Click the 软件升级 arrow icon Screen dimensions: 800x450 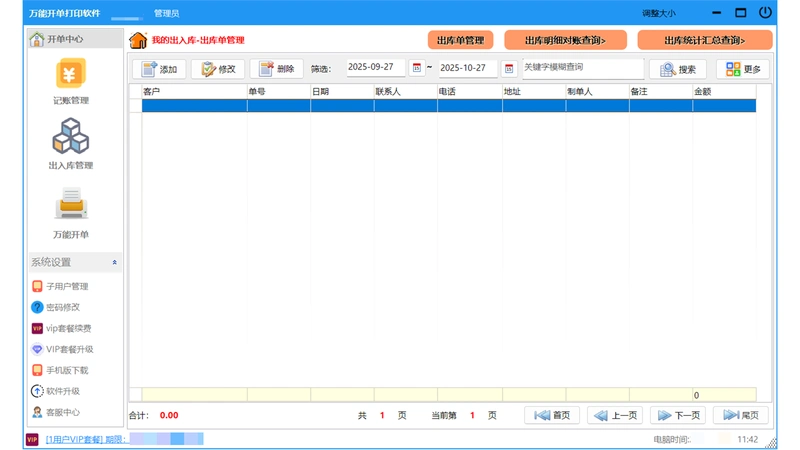(37, 391)
